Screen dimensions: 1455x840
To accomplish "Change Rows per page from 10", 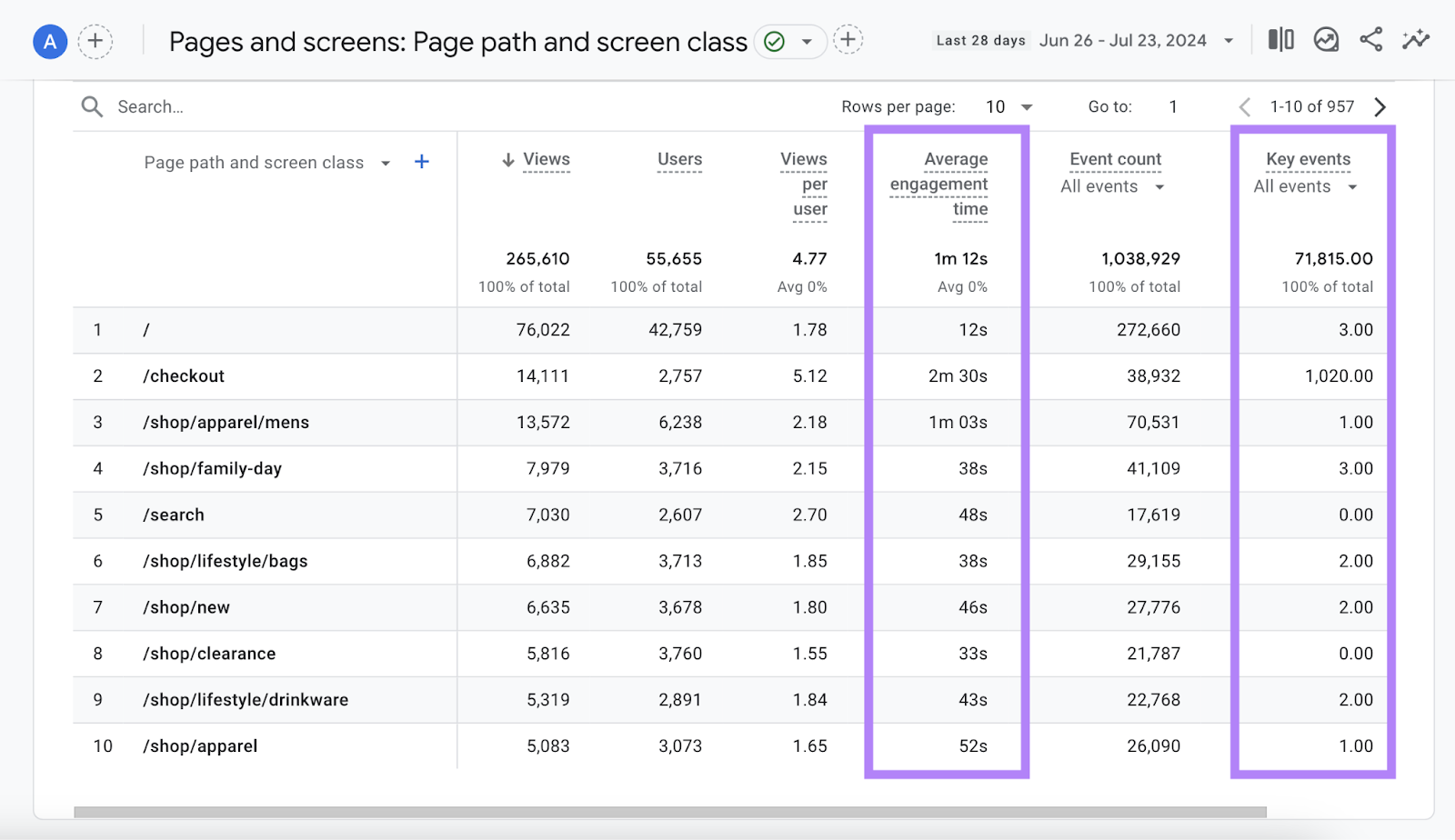I will [1008, 106].
